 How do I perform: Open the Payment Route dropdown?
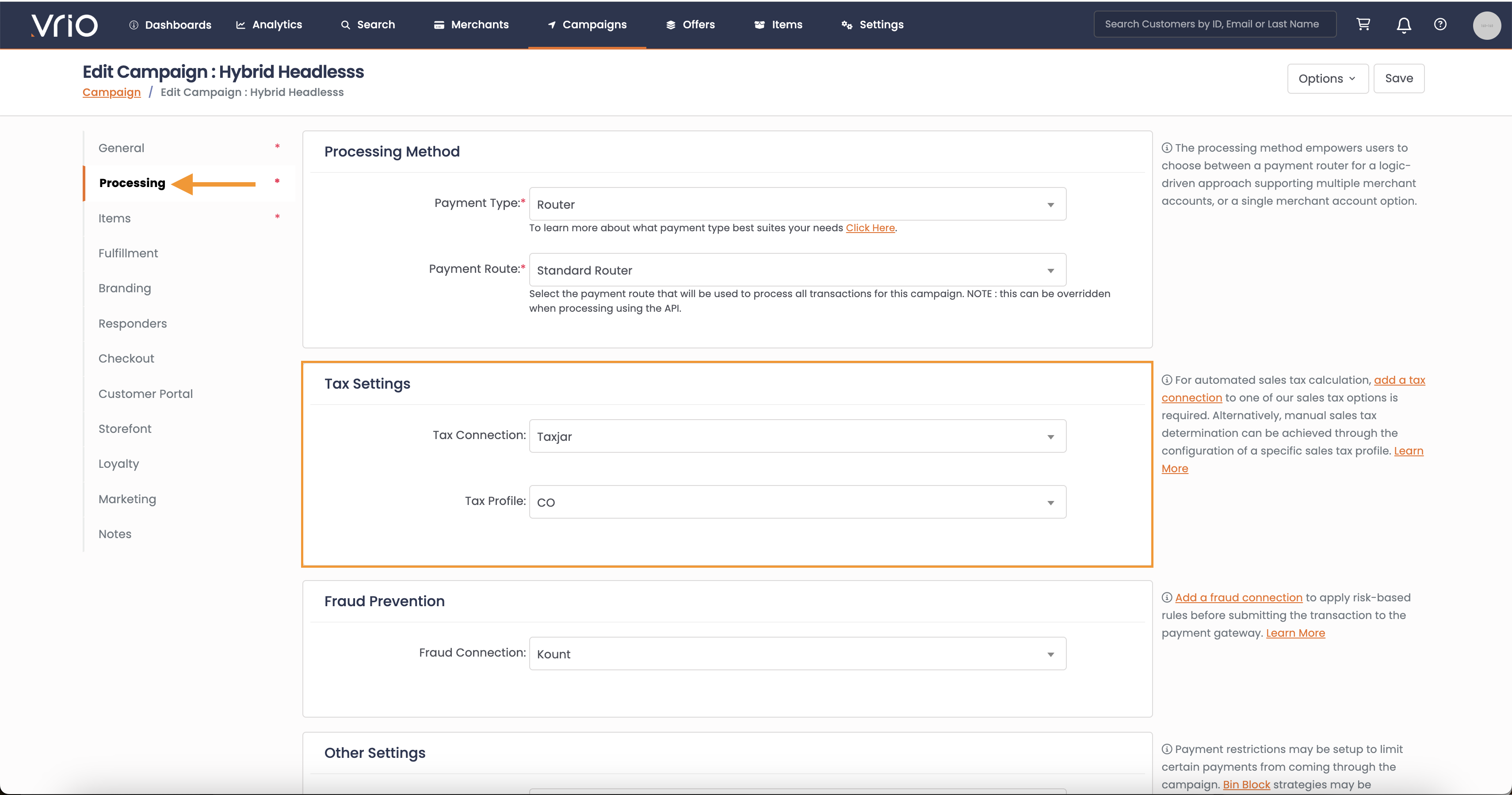[x=797, y=270]
